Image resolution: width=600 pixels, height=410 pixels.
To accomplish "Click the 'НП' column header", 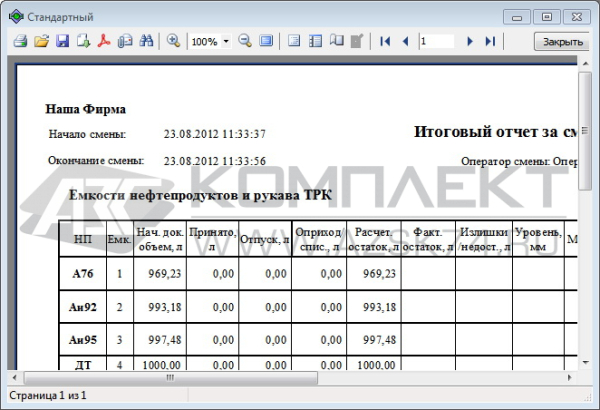I will [x=83, y=239].
